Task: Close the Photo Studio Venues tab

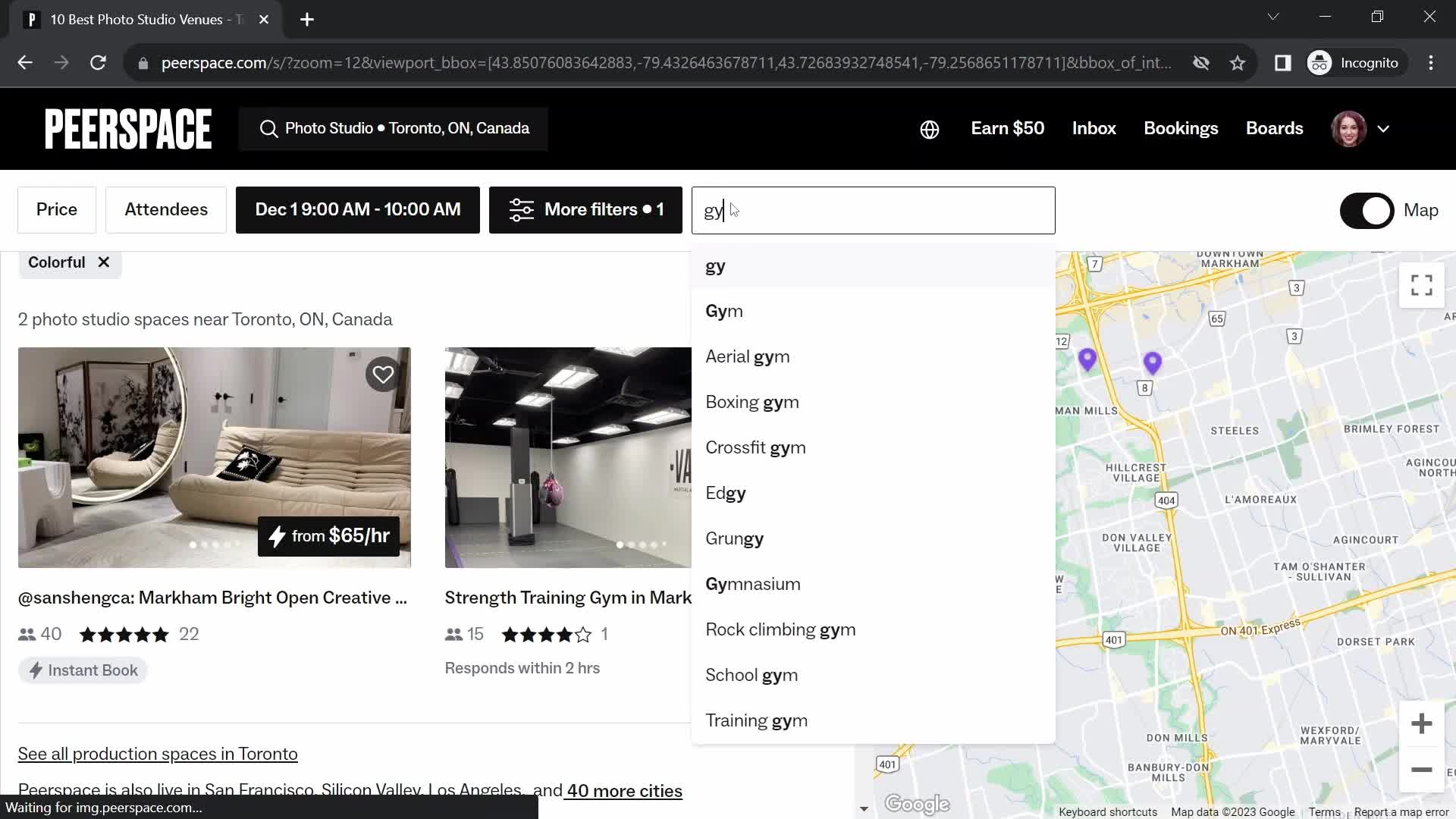Action: pos(264,20)
